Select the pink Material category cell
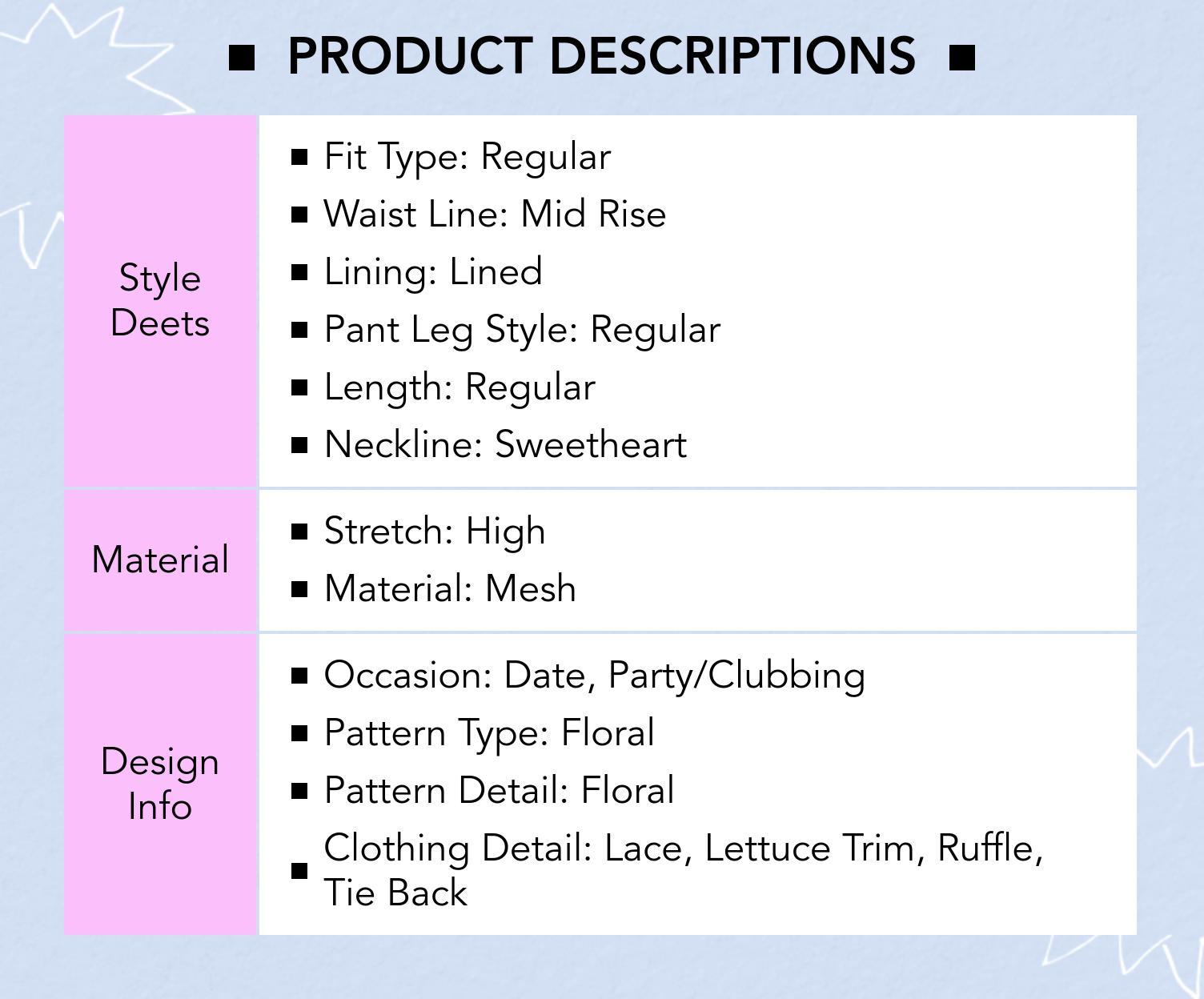Screen dimensions: 1204x999 click(160, 560)
